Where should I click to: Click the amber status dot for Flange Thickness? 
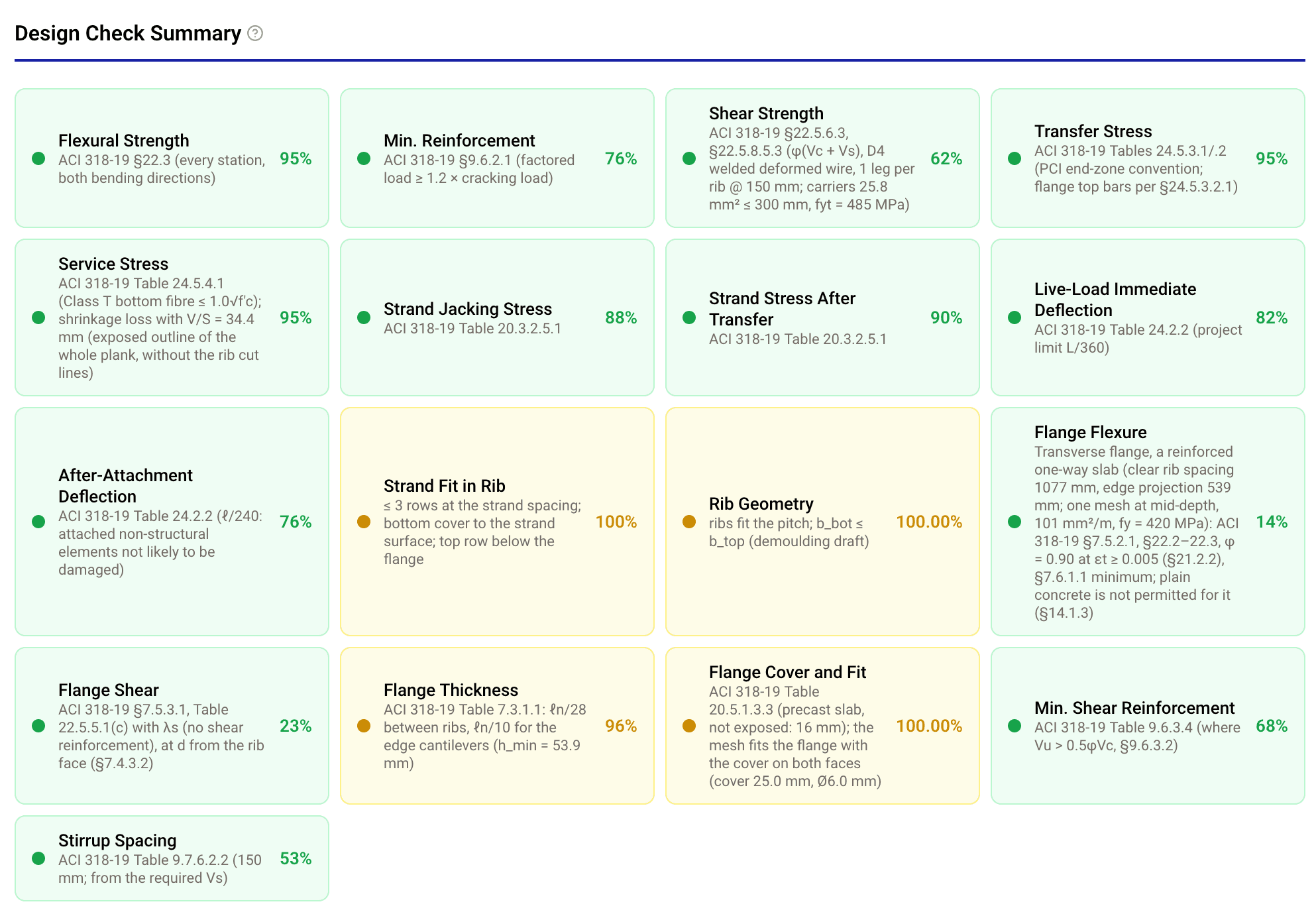click(364, 726)
